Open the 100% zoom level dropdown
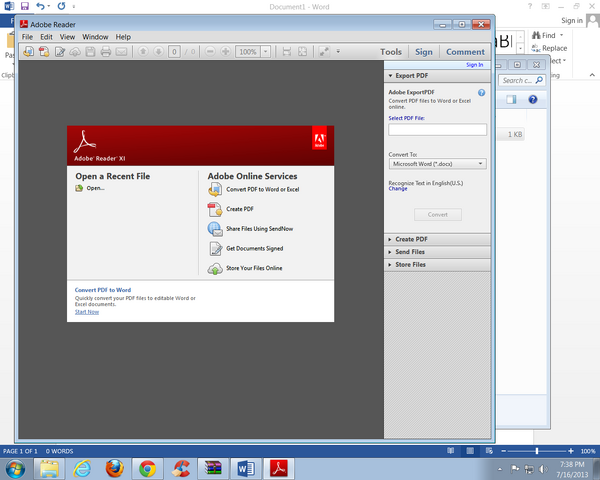 266,51
